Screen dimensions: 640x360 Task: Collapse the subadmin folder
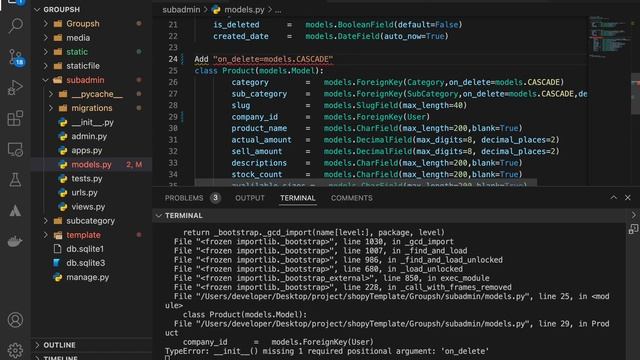80,80
